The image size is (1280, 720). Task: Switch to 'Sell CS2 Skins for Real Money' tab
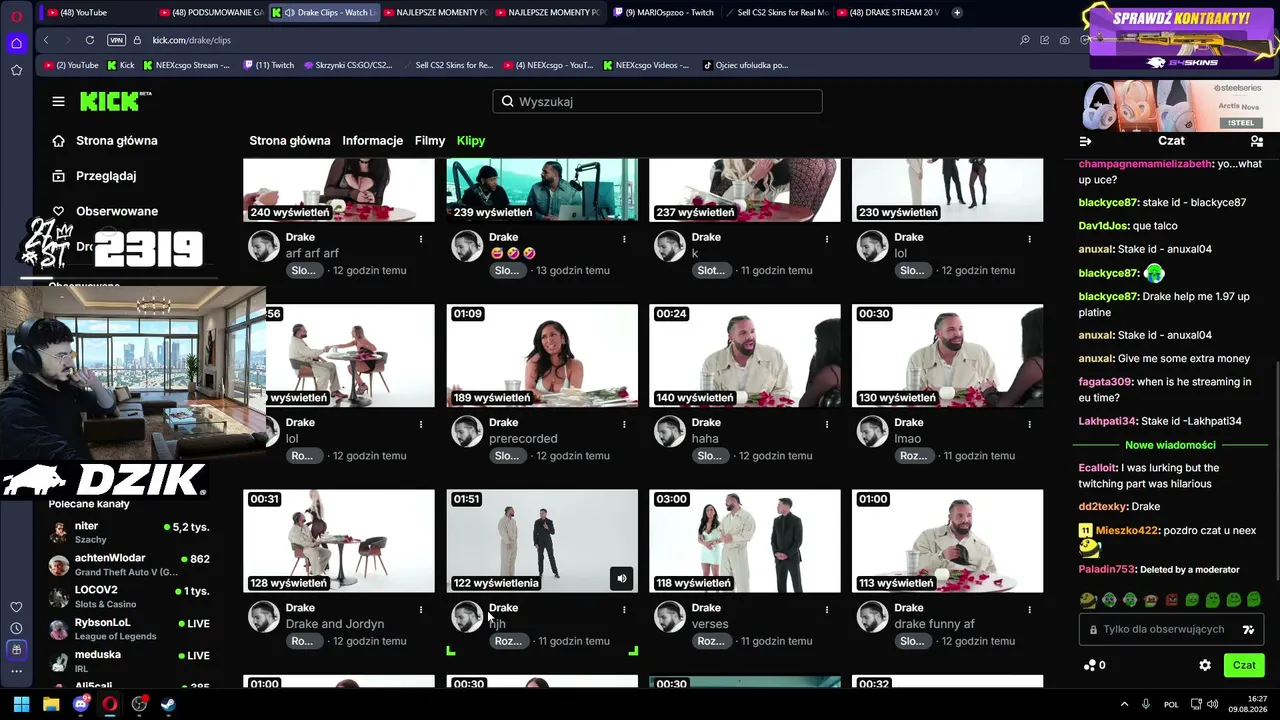point(775,13)
